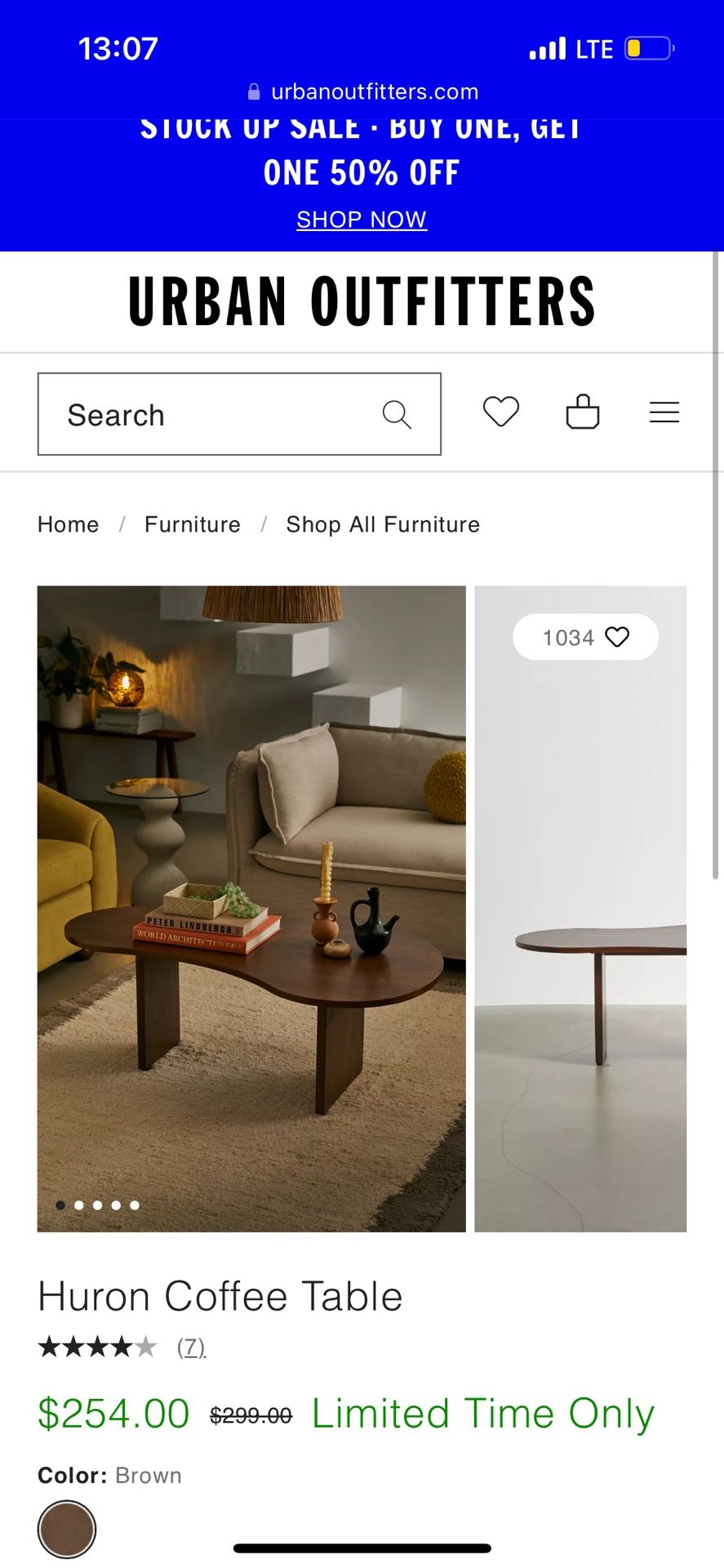Tap the cellular signal bars icon
724x1568 pixels.
click(x=547, y=49)
